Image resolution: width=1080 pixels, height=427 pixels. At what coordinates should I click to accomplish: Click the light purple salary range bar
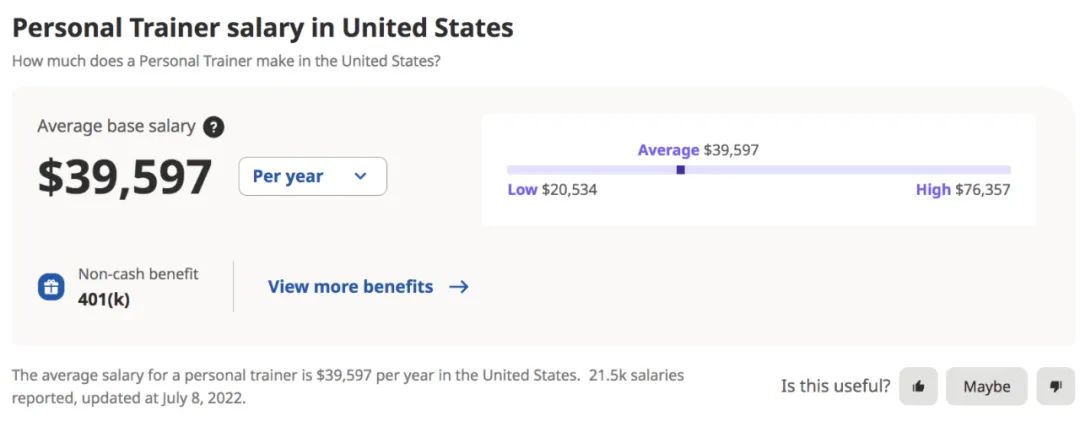(758, 169)
